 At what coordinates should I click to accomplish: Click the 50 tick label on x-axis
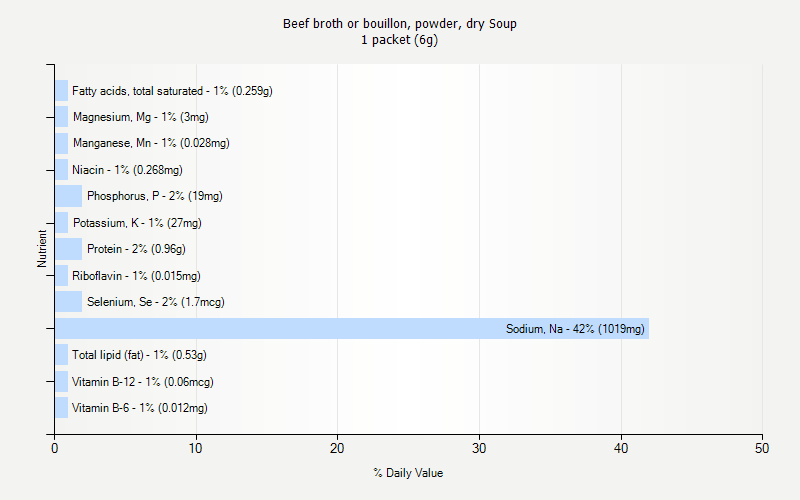pos(763,449)
